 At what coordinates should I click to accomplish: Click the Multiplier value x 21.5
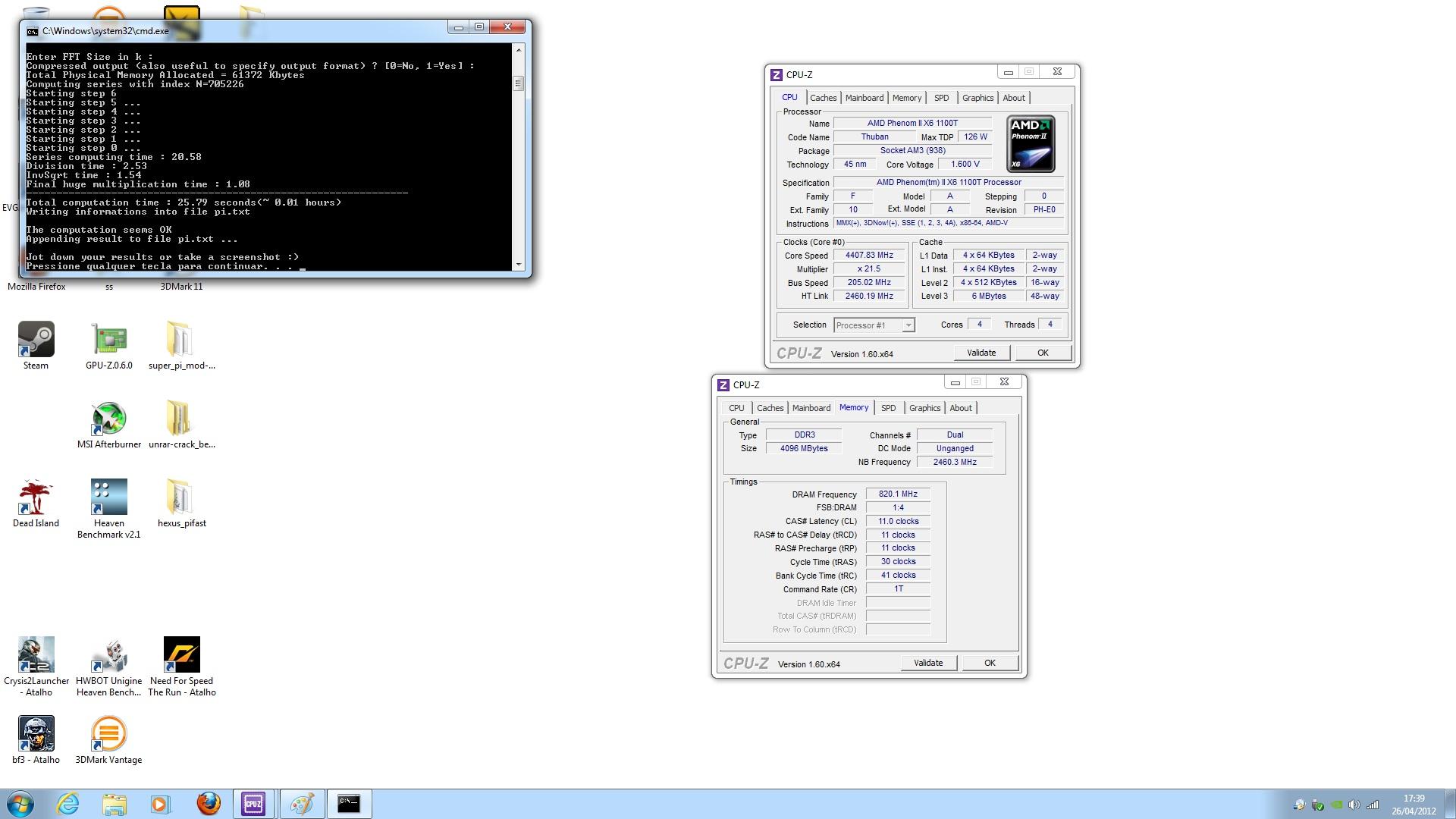(869, 269)
